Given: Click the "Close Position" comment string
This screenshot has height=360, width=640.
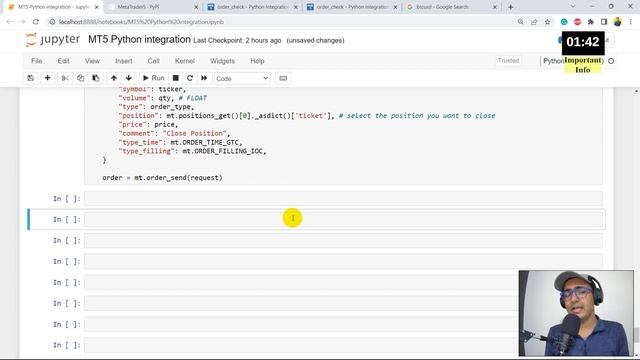Looking at the screenshot, I should click(x=194, y=133).
